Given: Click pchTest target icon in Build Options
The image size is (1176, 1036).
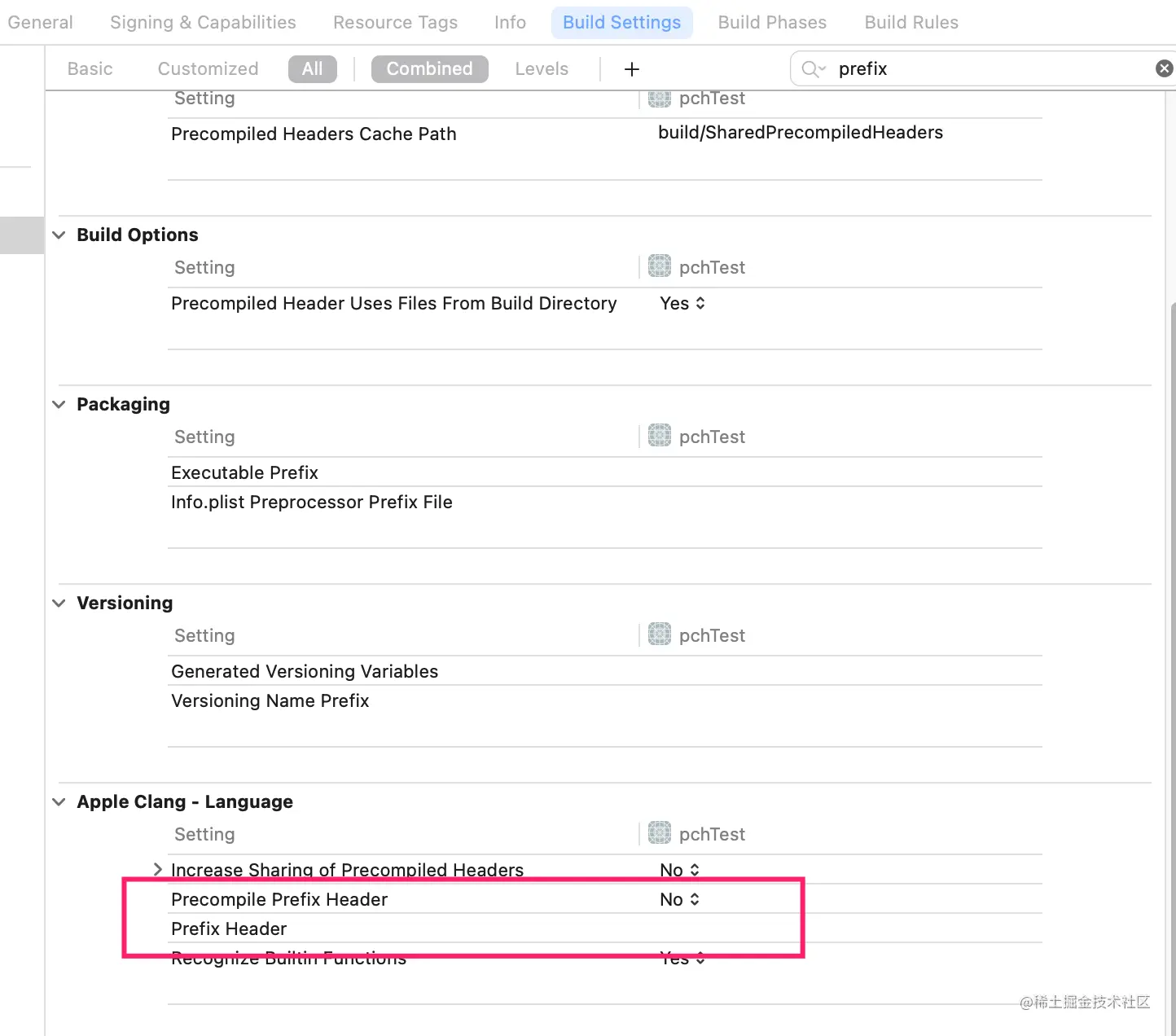Looking at the screenshot, I should (x=660, y=266).
